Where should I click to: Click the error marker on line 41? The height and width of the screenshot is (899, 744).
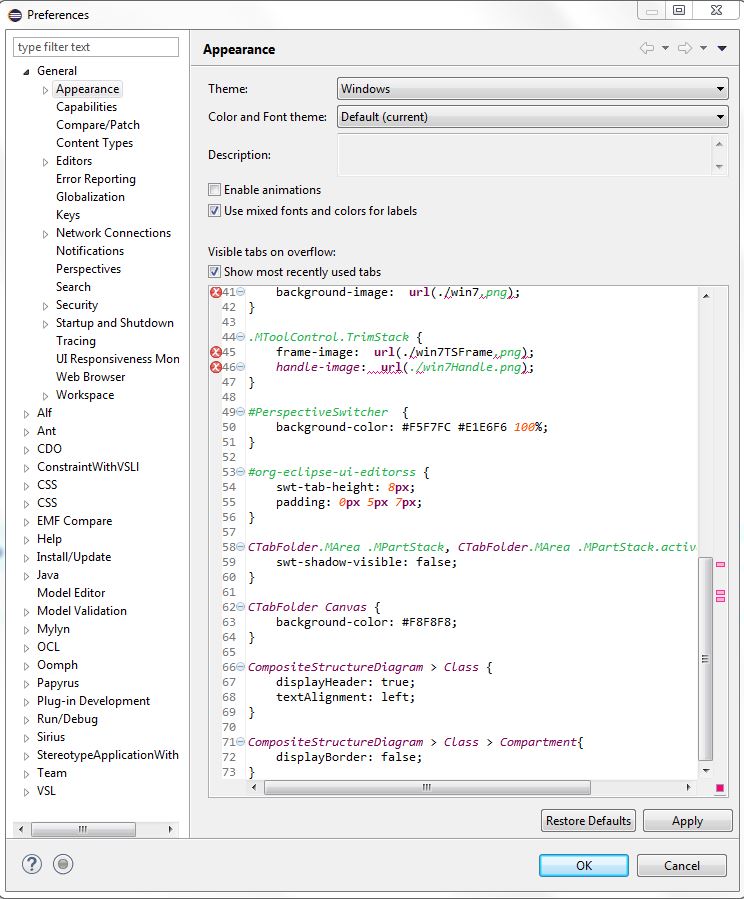(x=216, y=292)
